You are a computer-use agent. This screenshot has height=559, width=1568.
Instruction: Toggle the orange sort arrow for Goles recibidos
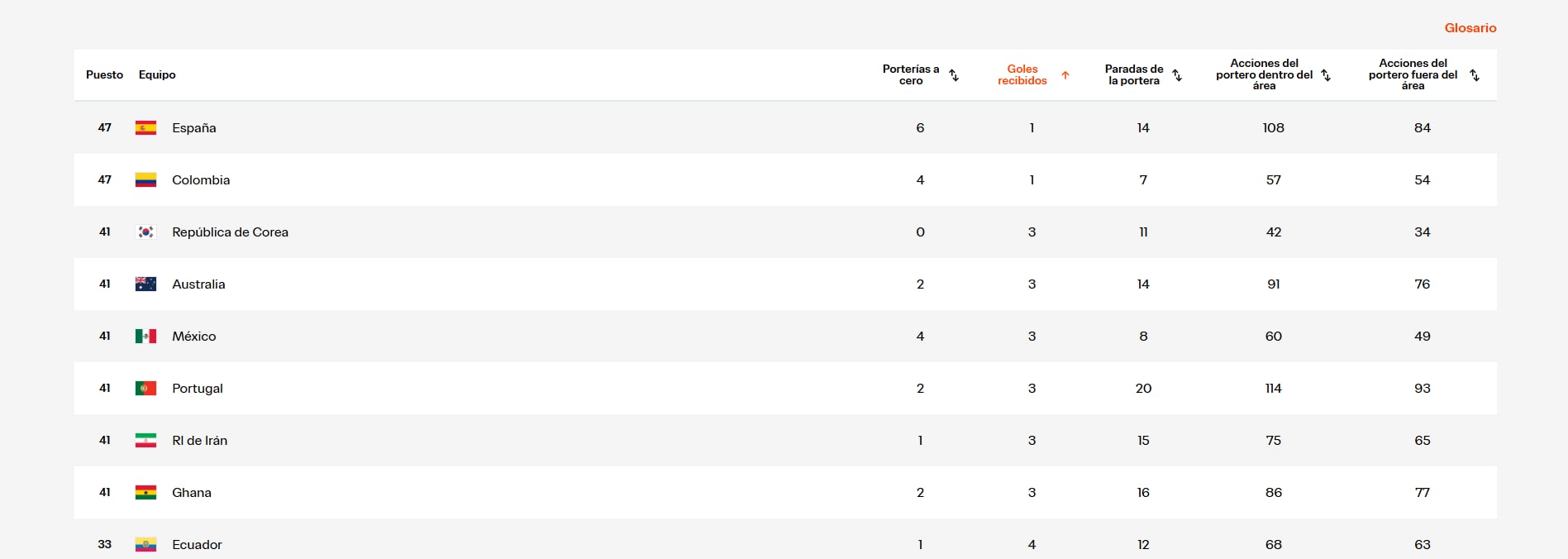point(1065,75)
